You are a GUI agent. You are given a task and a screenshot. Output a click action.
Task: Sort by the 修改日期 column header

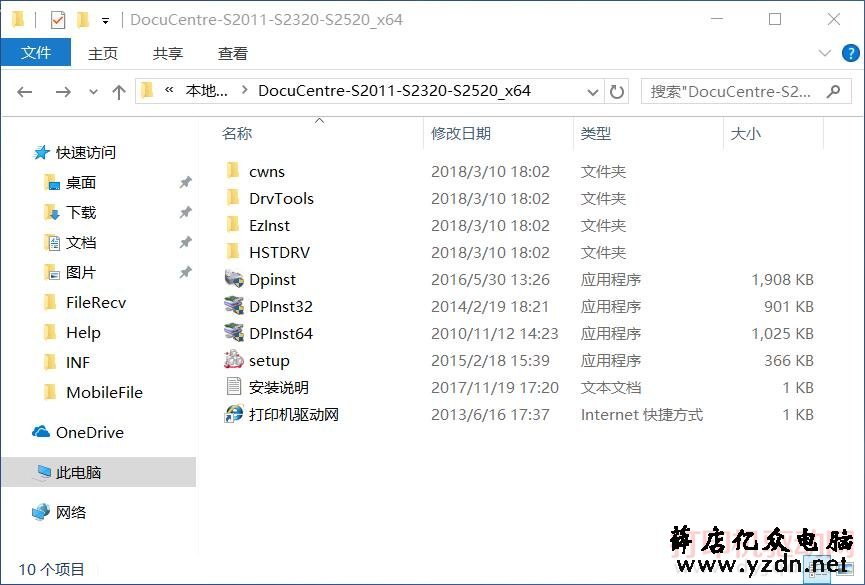coord(461,133)
